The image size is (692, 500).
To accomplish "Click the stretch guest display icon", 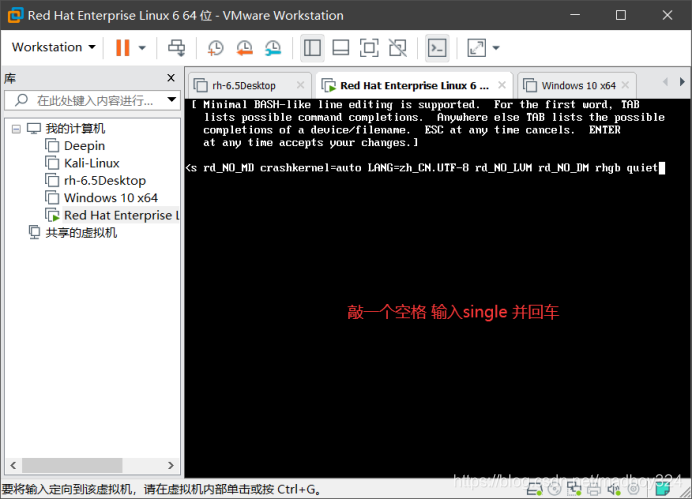I will (x=477, y=48).
